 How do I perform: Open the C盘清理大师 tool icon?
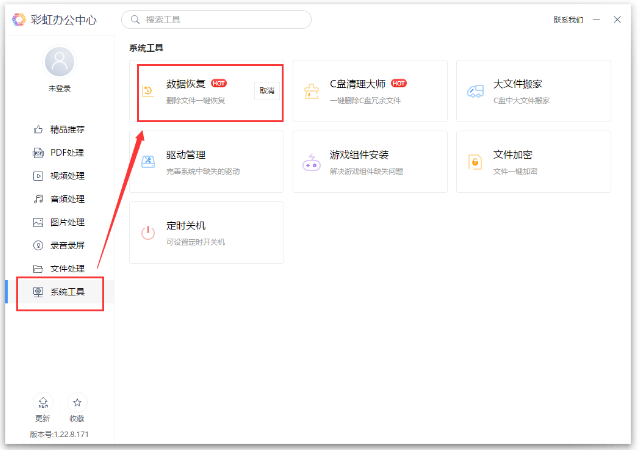[x=312, y=91]
